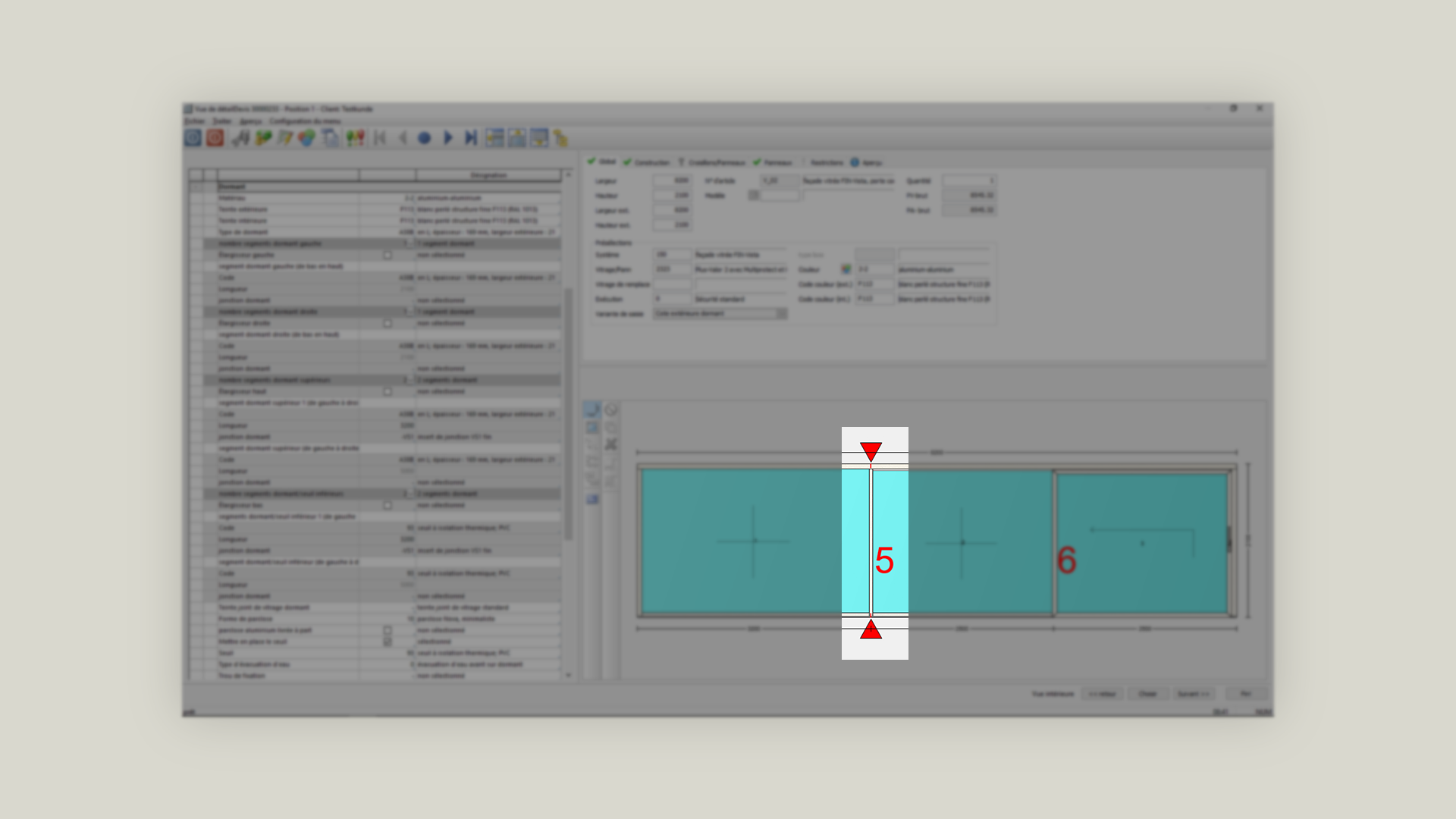Switch to the Construction tab
The height and width of the screenshot is (819, 1456).
[647, 162]
